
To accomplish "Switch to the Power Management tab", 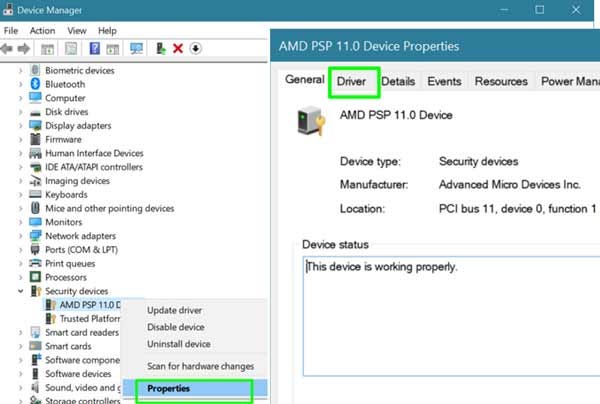I will click(x=570, y=81).
